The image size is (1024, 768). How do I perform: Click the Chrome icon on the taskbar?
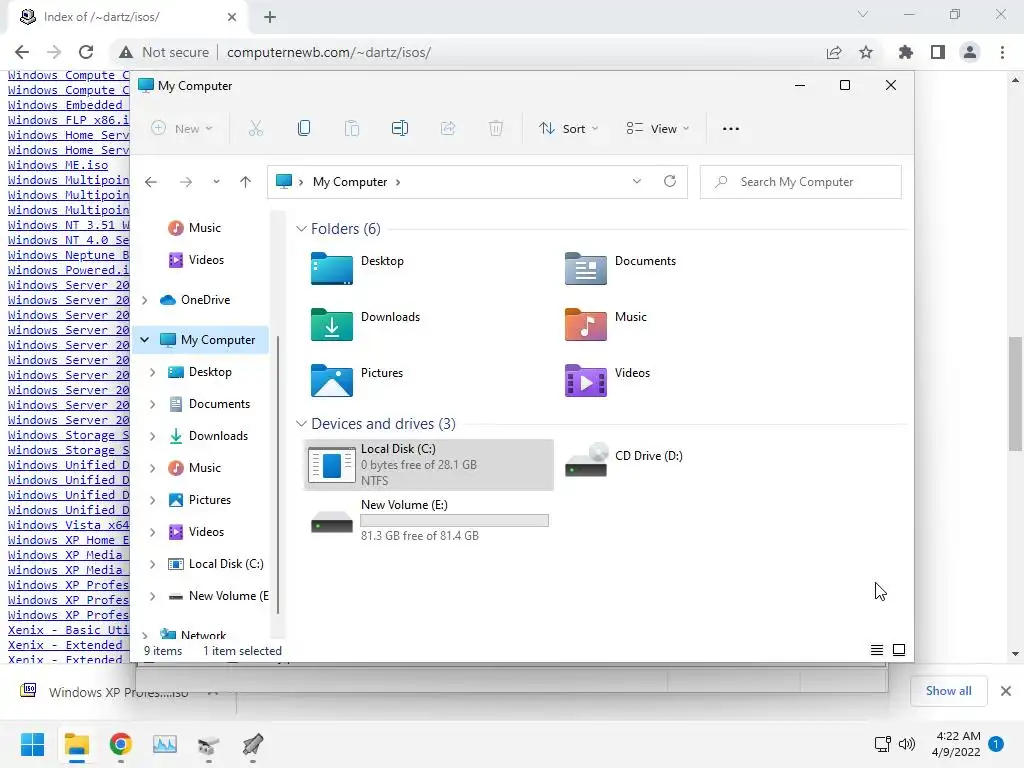(120, 744)
